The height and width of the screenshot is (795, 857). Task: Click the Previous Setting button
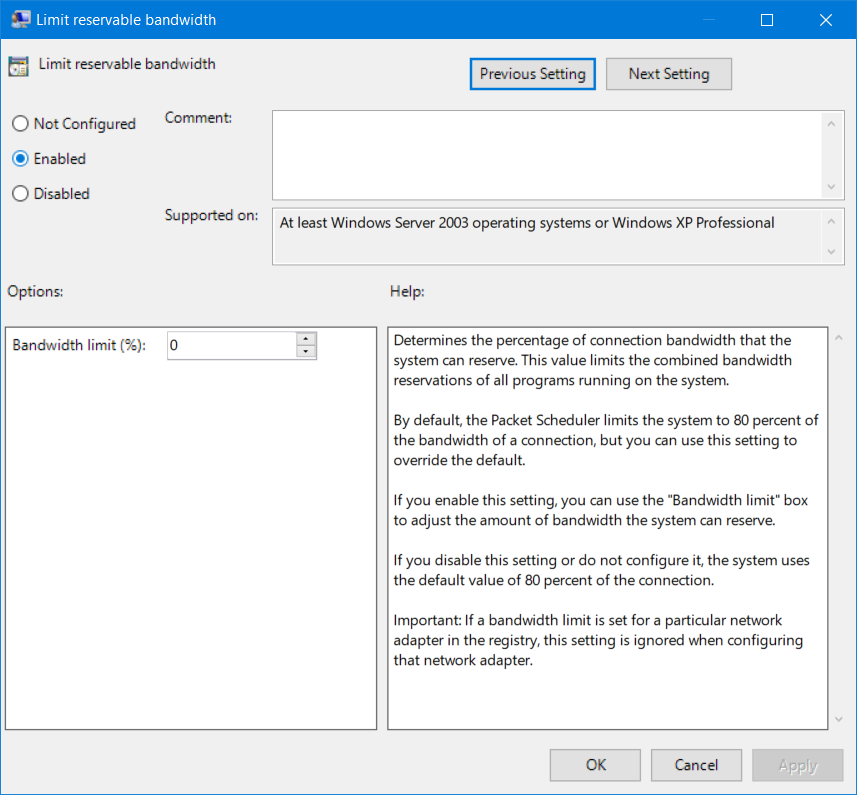click(x=532, y=74)
